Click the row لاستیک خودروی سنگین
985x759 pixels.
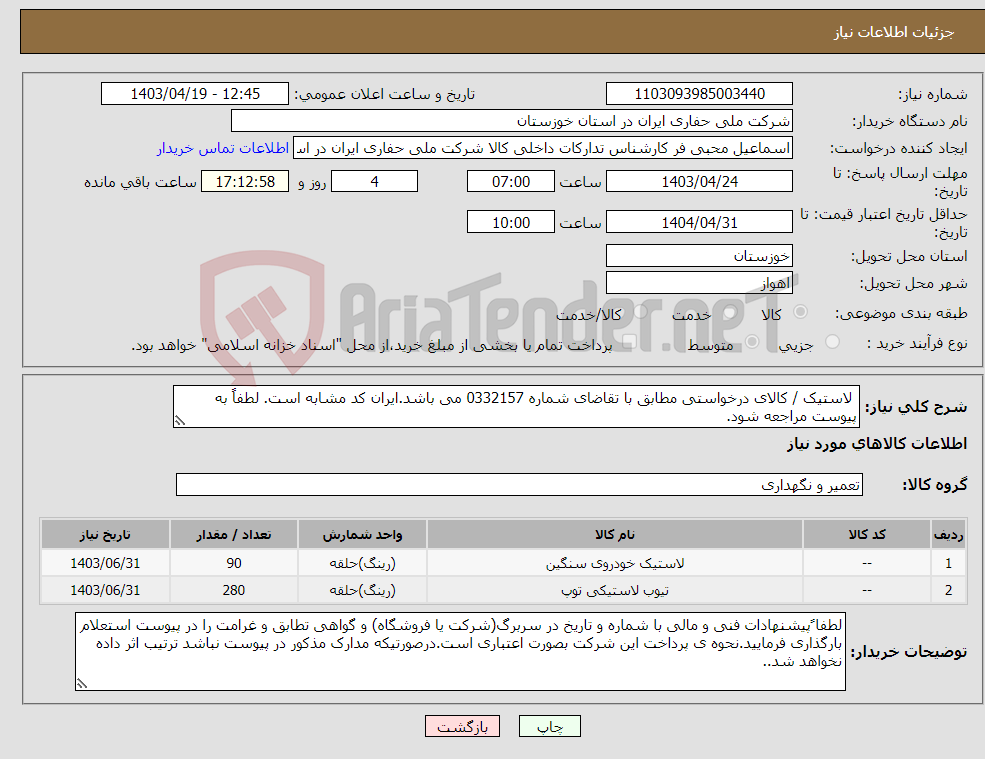point(503,563)
